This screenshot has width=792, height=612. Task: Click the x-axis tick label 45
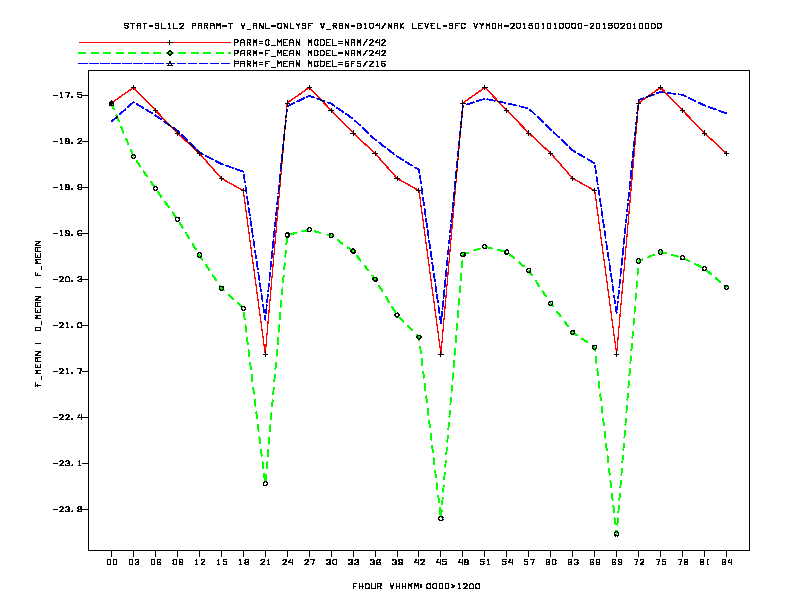click(441, 562)
